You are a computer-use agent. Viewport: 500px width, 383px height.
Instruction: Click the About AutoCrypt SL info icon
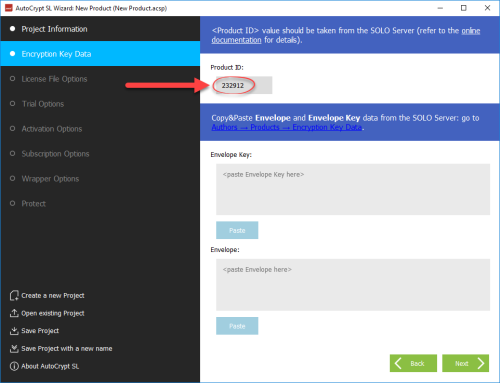point(14,366)
